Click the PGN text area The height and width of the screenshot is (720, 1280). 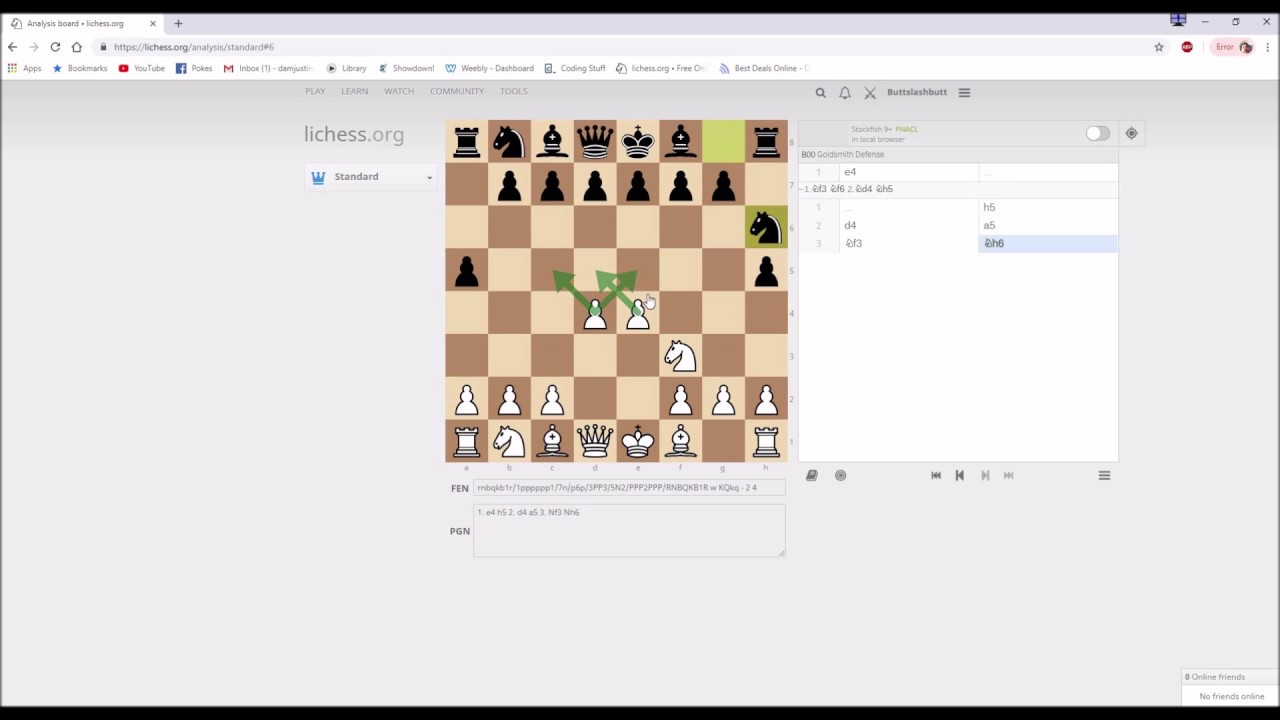(x=629, y=530)
